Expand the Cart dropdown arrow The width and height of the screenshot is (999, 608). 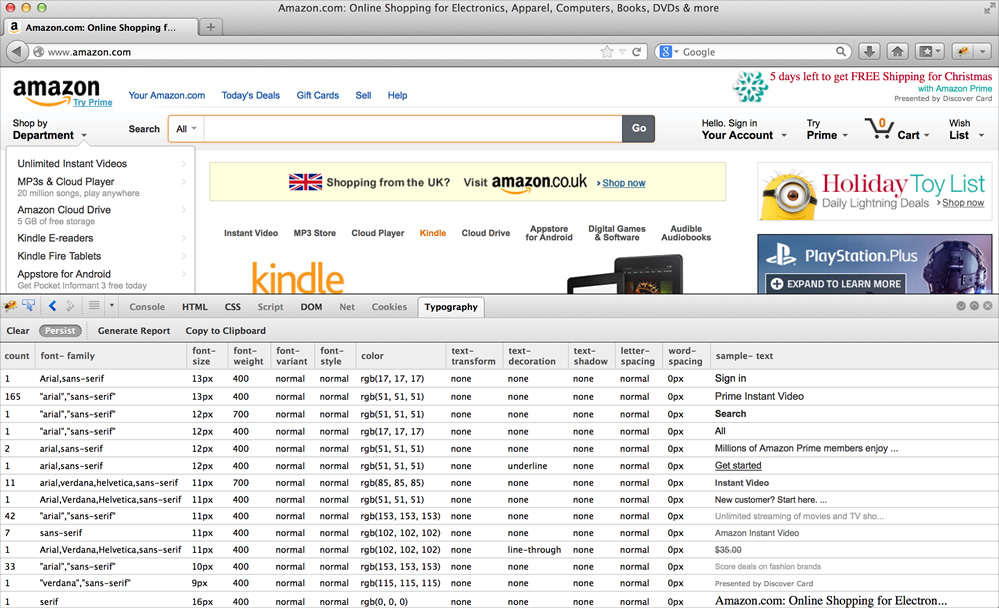pos(926,135)
